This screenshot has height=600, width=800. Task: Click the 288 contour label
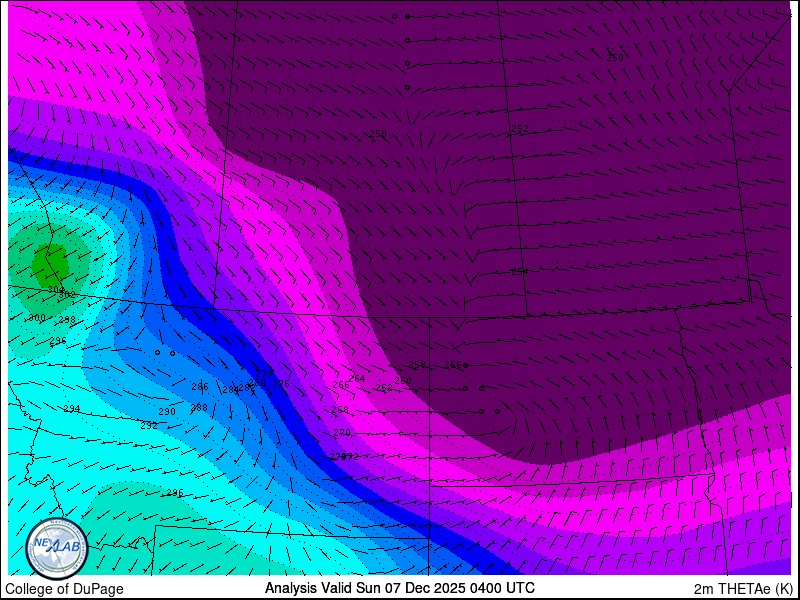[199, 408]
